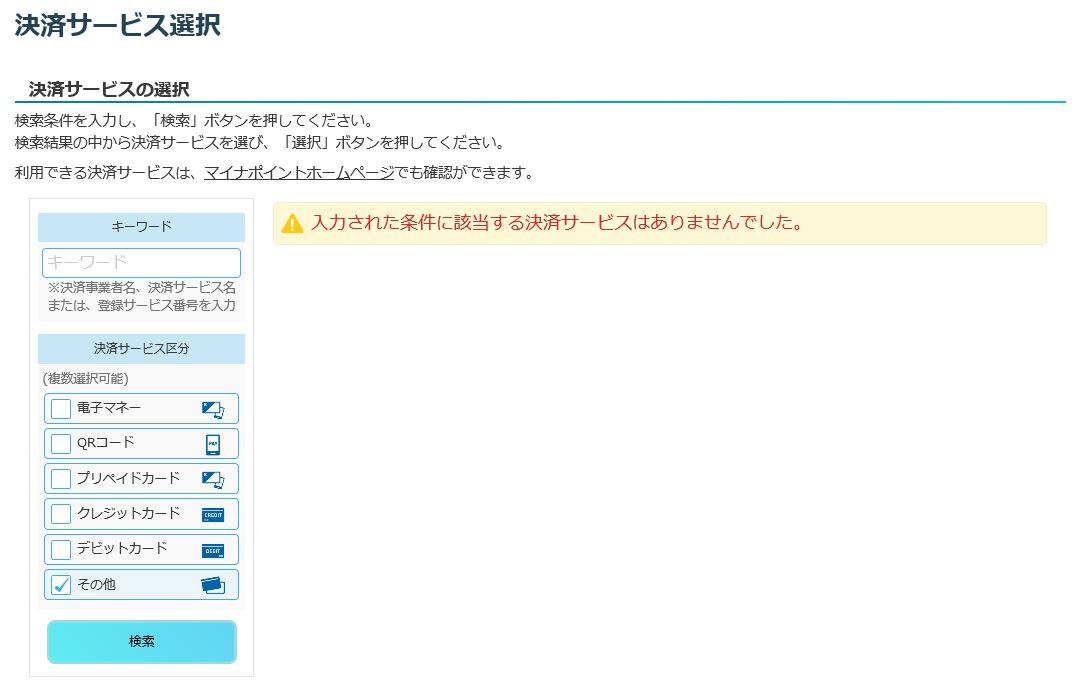The image size is (1079, 691).
Task: Click the 電子マネー label text
Action: click(x=109, y=408)
